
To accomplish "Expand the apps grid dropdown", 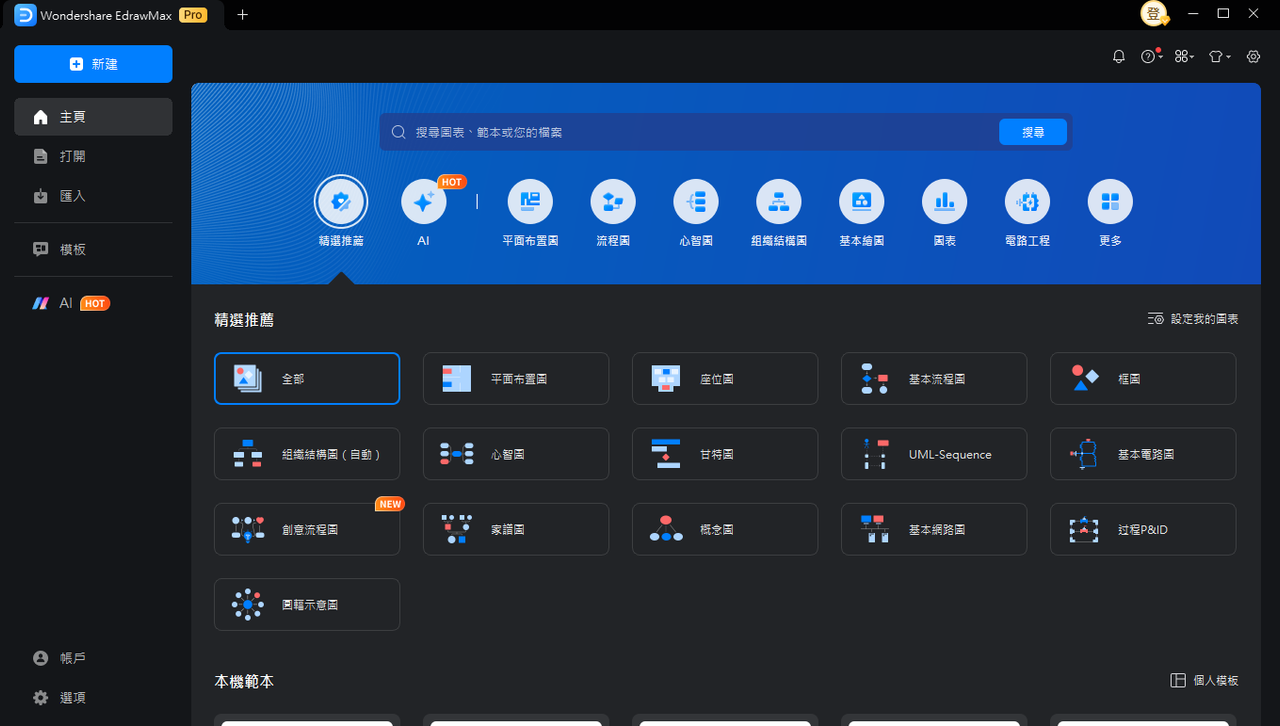I will [x=1184, y=57].
